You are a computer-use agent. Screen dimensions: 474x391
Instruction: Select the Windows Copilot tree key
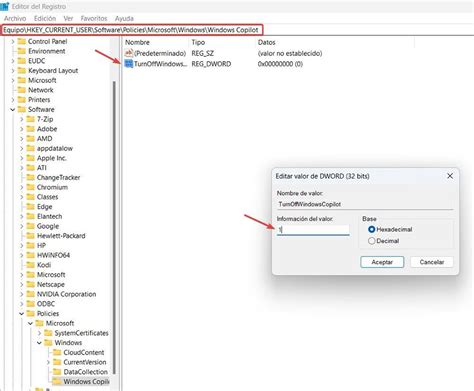(x=86, y=381)
